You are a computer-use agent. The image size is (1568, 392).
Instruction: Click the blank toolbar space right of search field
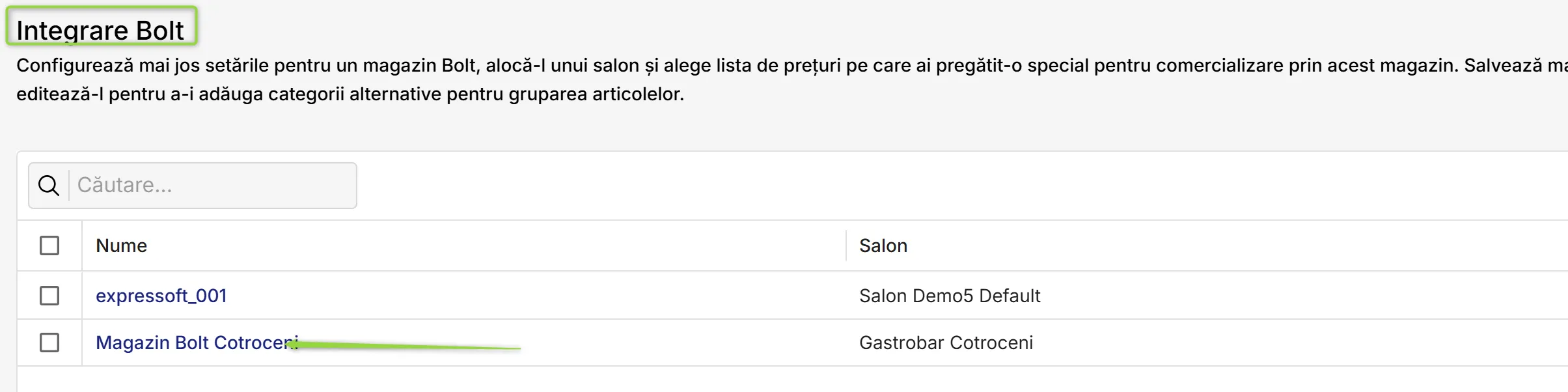(962, 186)
